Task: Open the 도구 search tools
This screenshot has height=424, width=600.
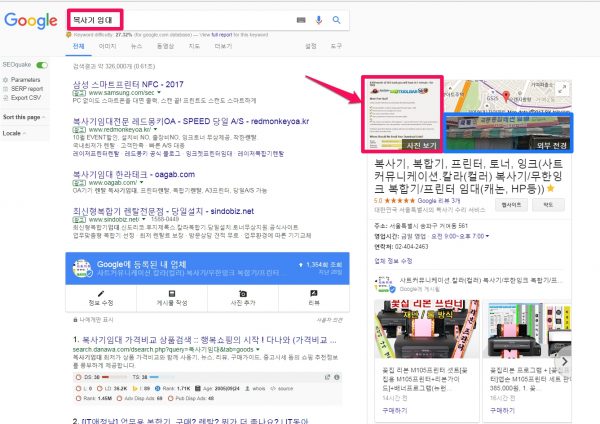Action: coord(336,46)
